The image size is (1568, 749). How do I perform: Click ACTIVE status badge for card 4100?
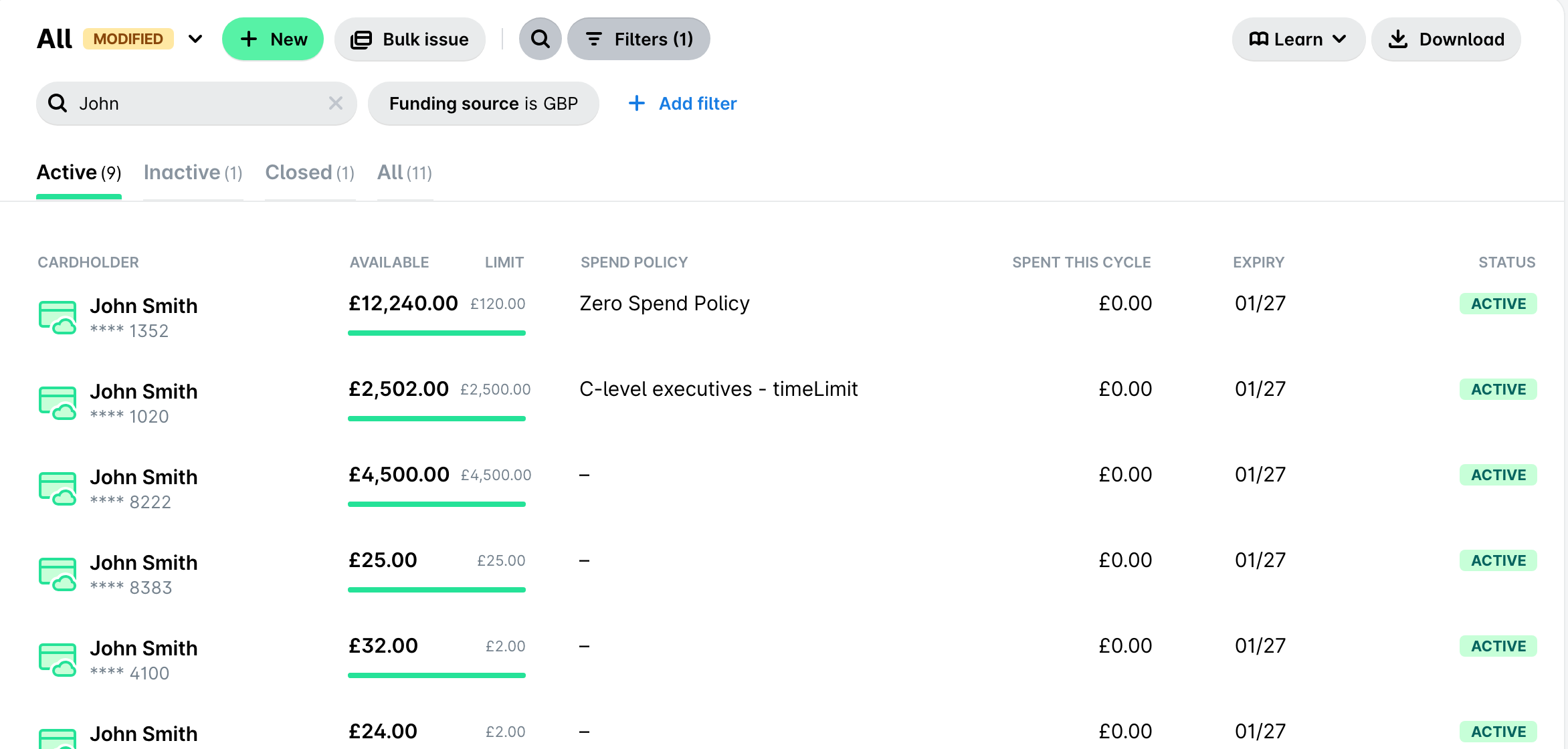pyautogui.click(x=1498, y=646)
